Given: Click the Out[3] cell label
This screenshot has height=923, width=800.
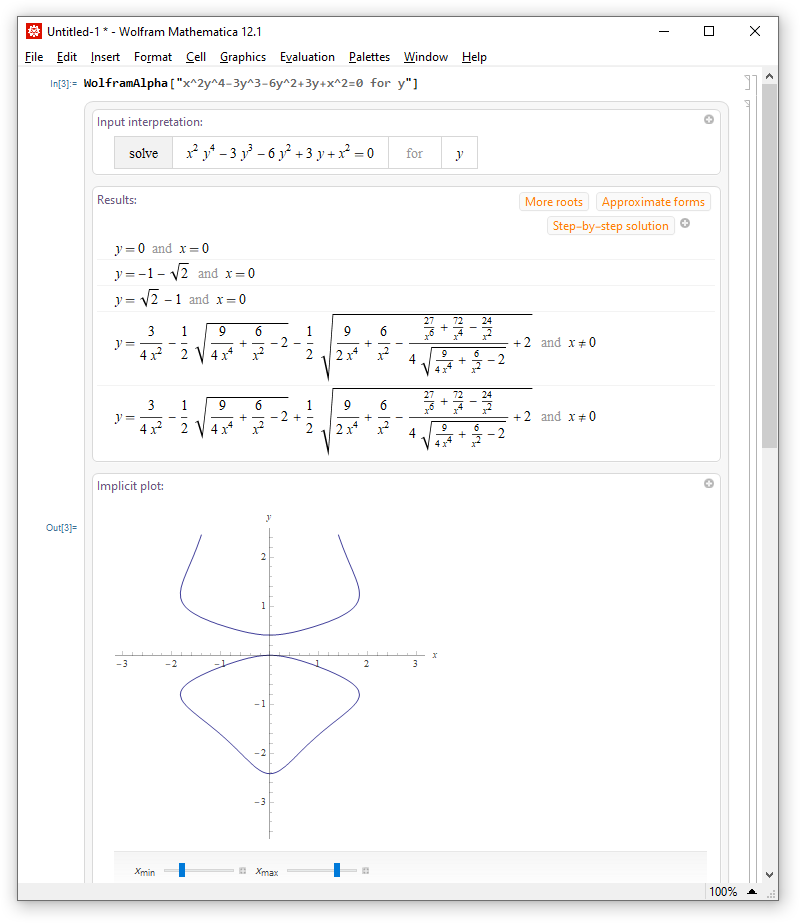Looking at the screenshot, I should point(61,527).
